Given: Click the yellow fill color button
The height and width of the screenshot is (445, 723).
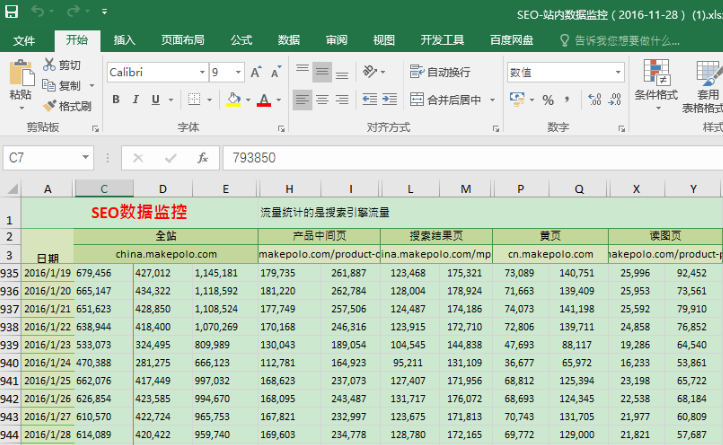Looking at the screenshot, I should tap(233, 100).
